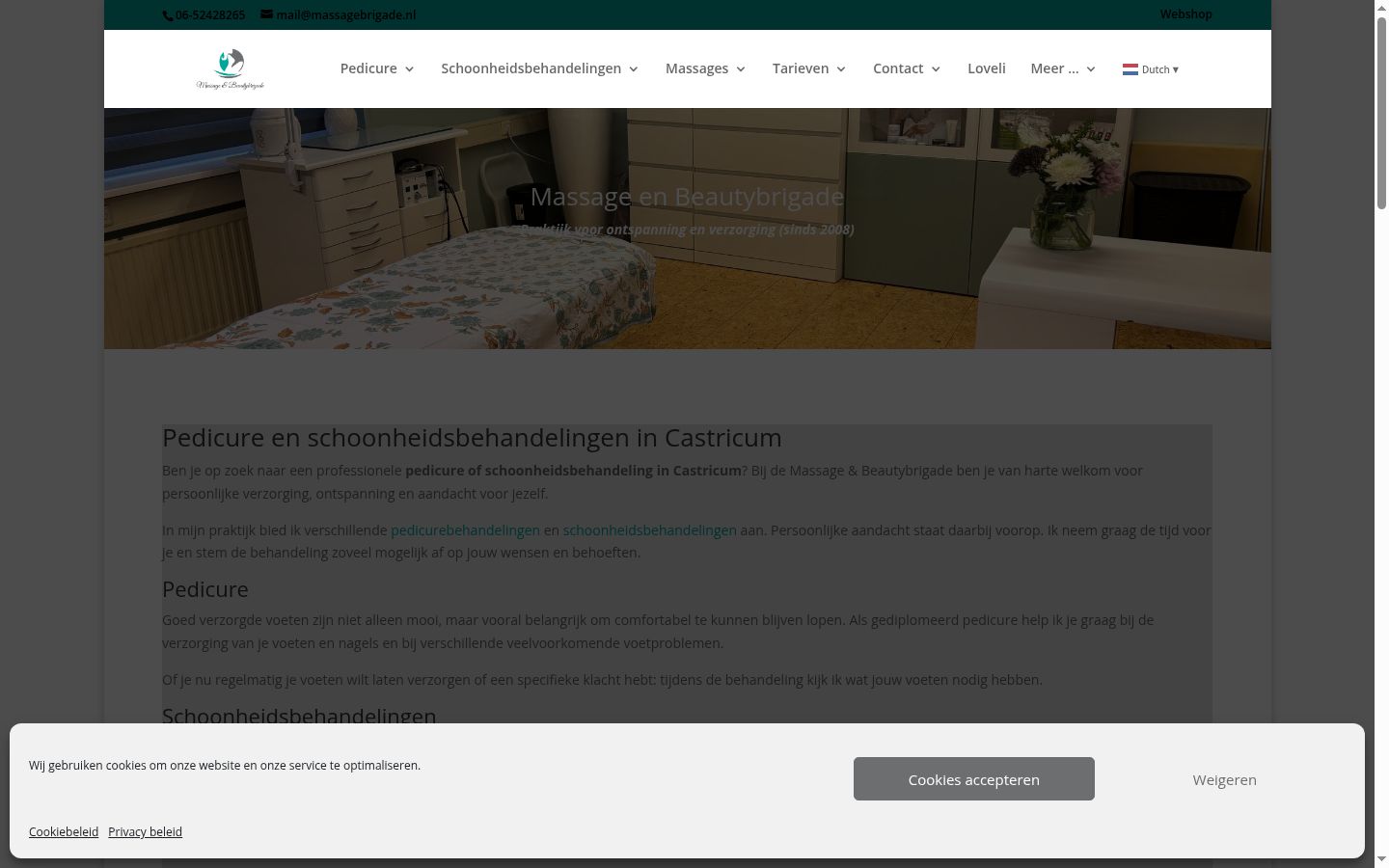Click the phone icon in top bar
Image resolution: width=1389 pixels, height=868 pixels.
168,15
